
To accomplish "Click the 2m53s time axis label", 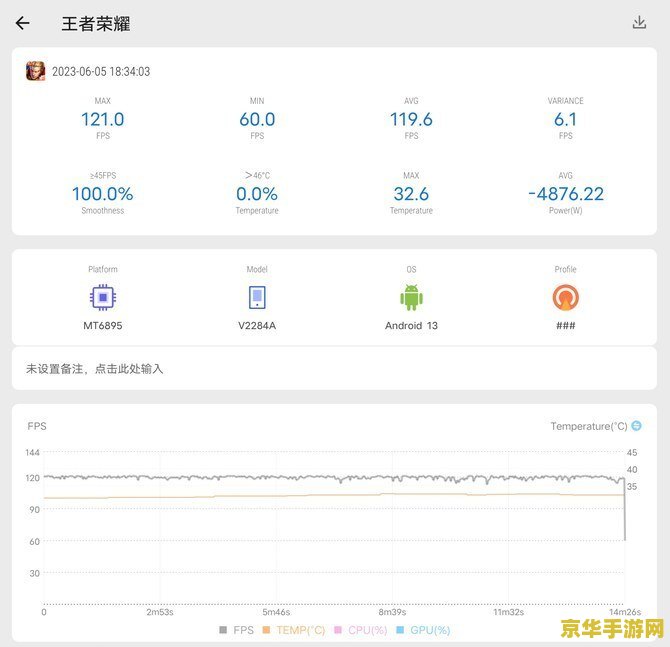I will click(x=160, y=612).
